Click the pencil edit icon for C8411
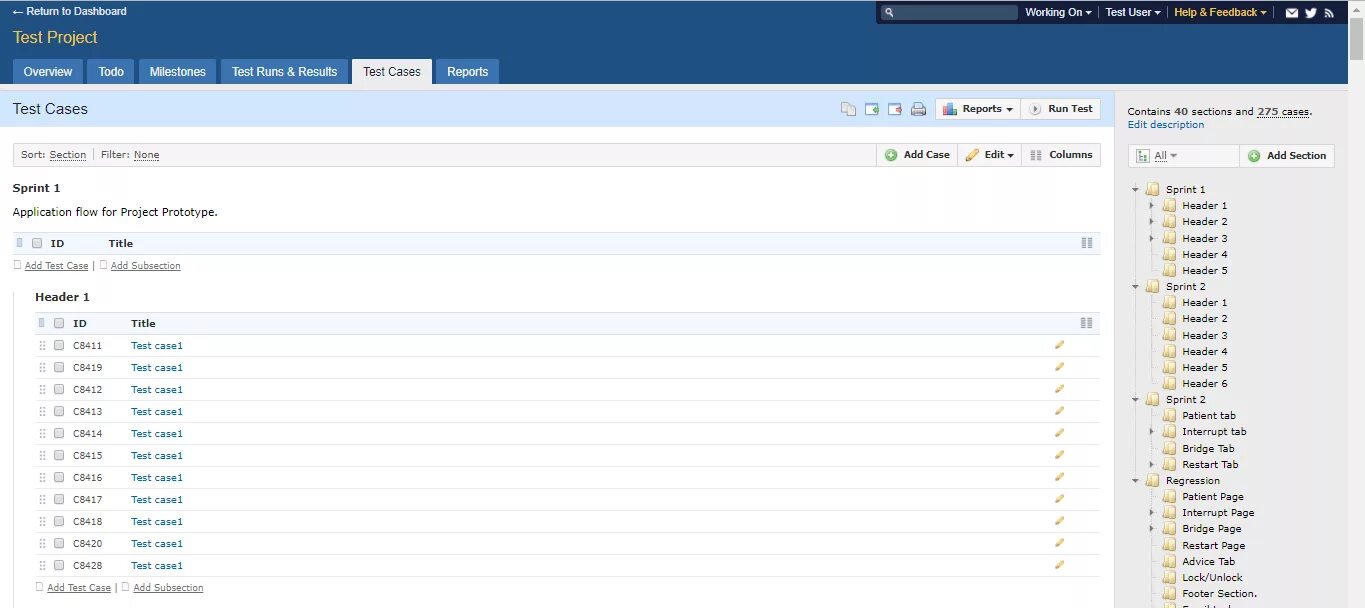 [1059, 345]
